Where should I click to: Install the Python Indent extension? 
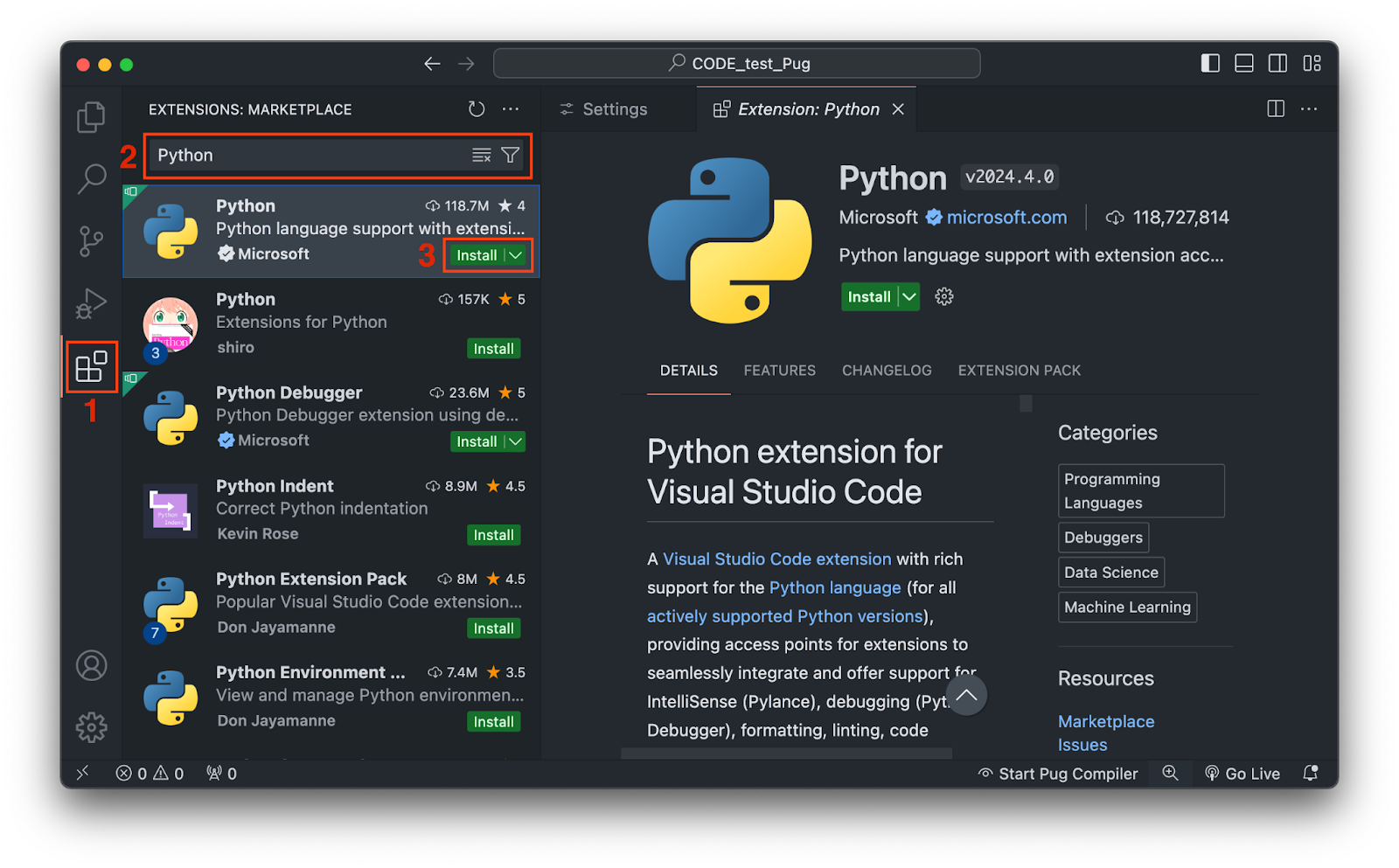tap(493, 534)
